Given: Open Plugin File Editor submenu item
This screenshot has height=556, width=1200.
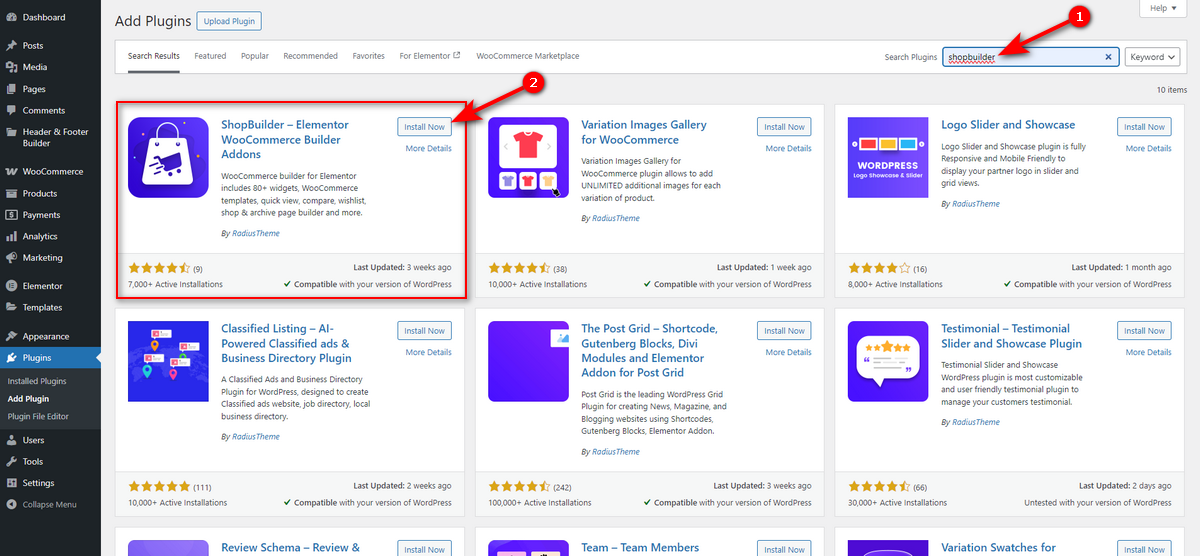Looking at the screenshot, I should (x=38, y=416).
